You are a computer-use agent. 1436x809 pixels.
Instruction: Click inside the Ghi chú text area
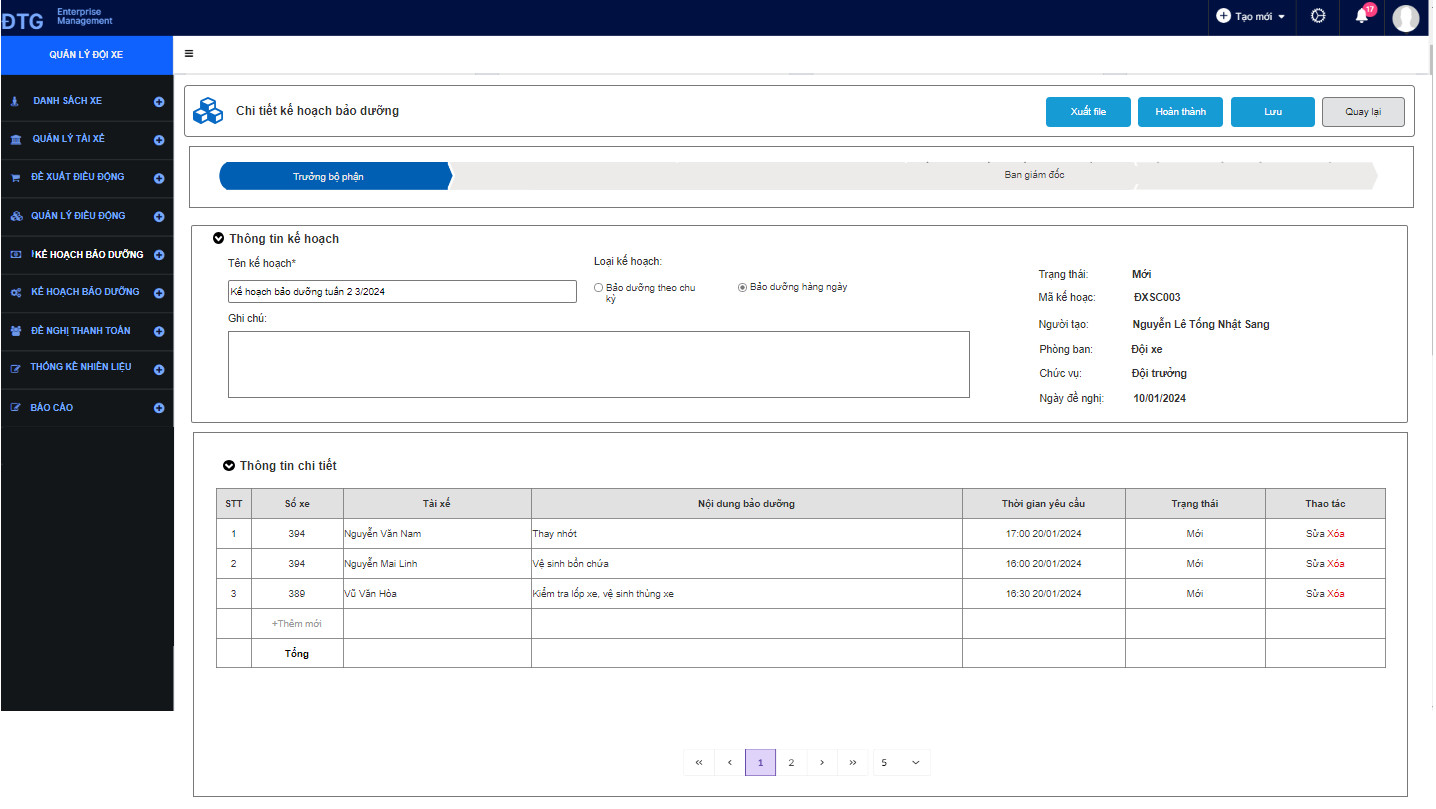click(x=599, y=365)
